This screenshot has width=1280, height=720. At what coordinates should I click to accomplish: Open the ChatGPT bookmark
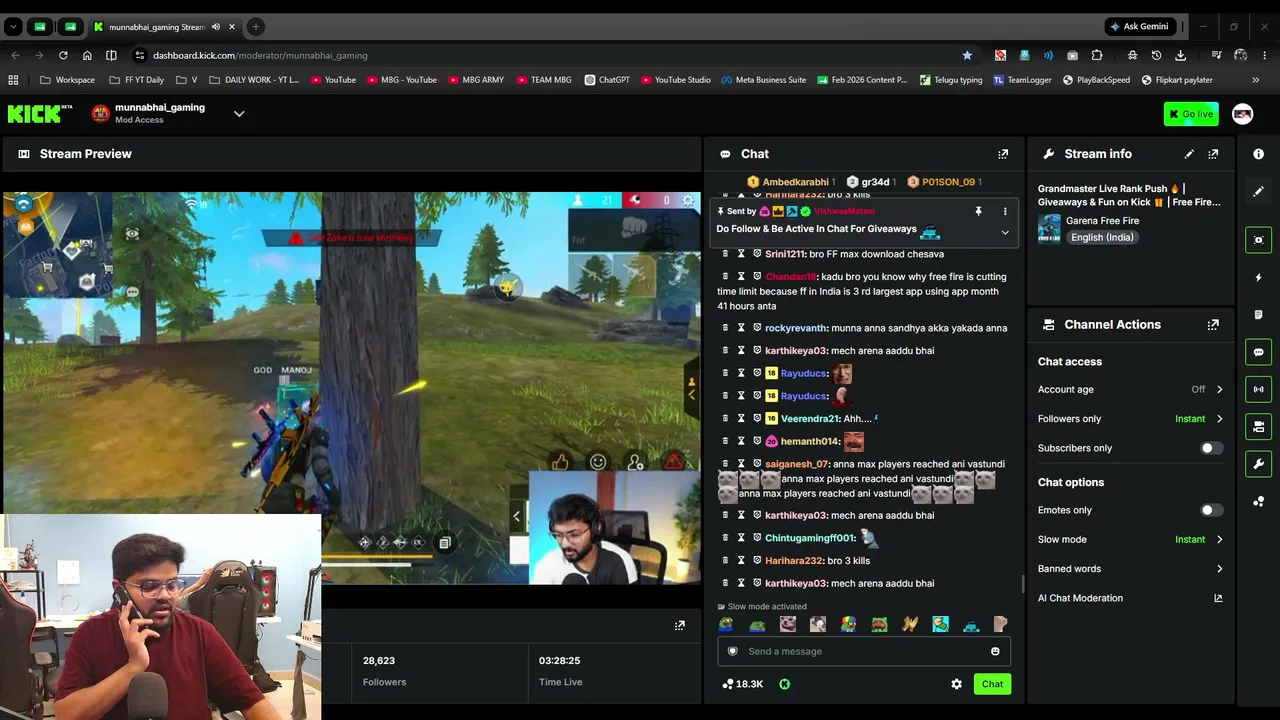(x=607, y=80)
